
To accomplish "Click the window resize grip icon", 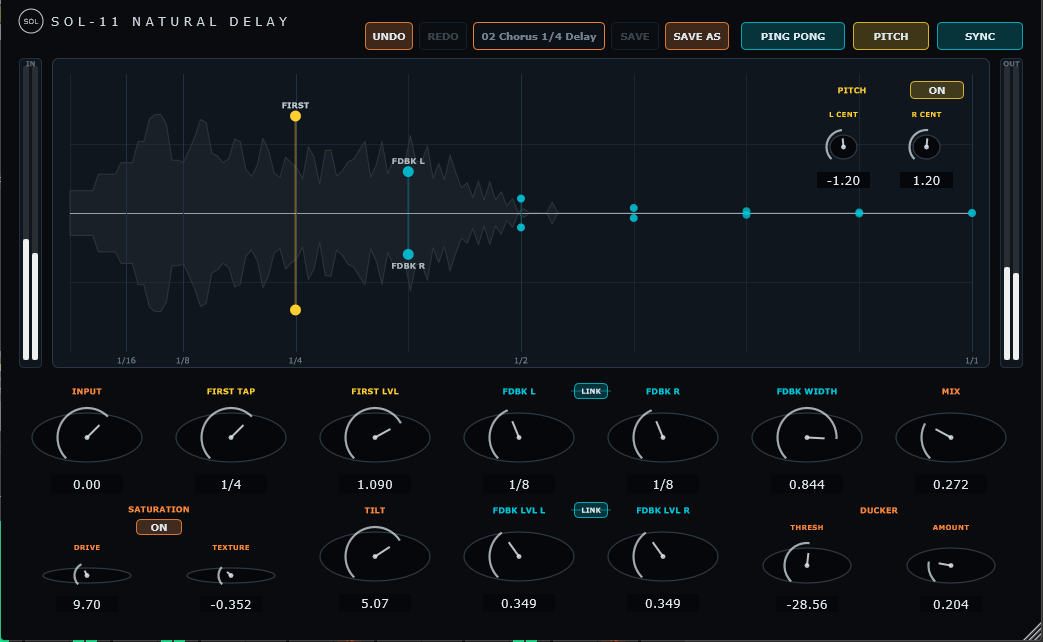I will [x=1033, y=631].
